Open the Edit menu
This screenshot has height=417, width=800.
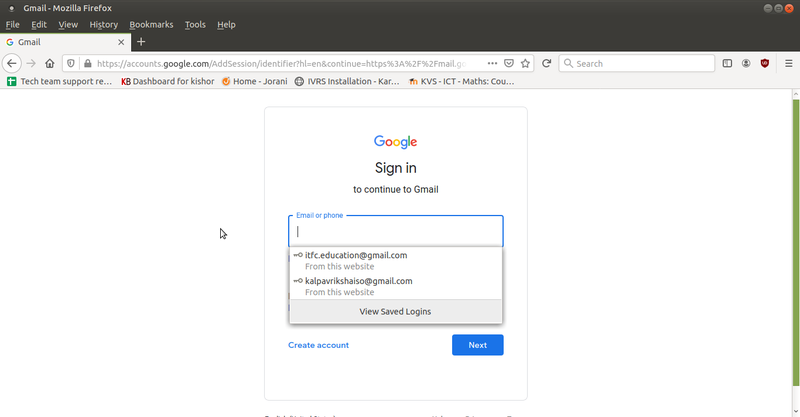point(39,24)
